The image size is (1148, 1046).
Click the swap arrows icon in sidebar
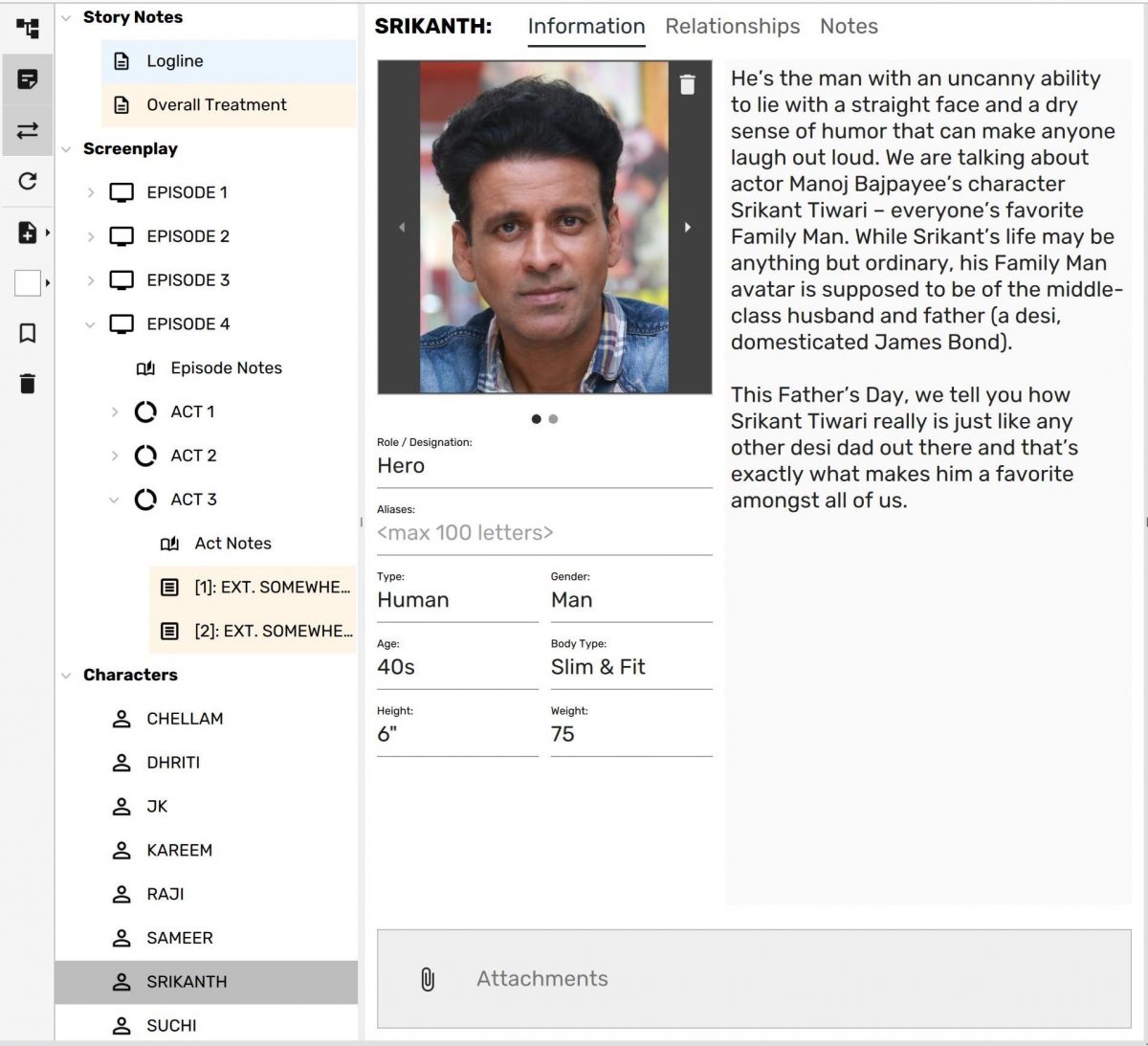pos(28,130)
